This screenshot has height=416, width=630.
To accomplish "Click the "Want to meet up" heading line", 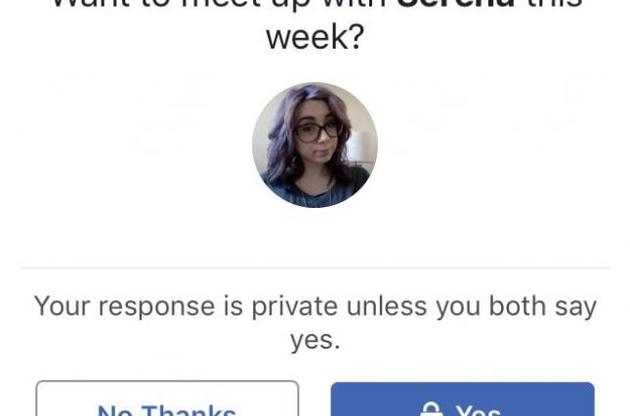I will [317, 4].
